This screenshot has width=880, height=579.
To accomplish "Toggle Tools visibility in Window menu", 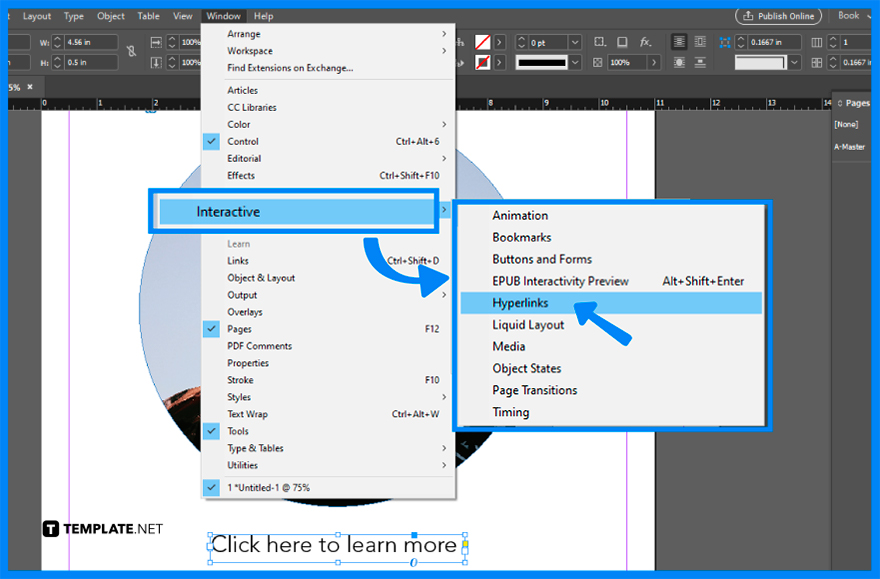I will point(237,431).
